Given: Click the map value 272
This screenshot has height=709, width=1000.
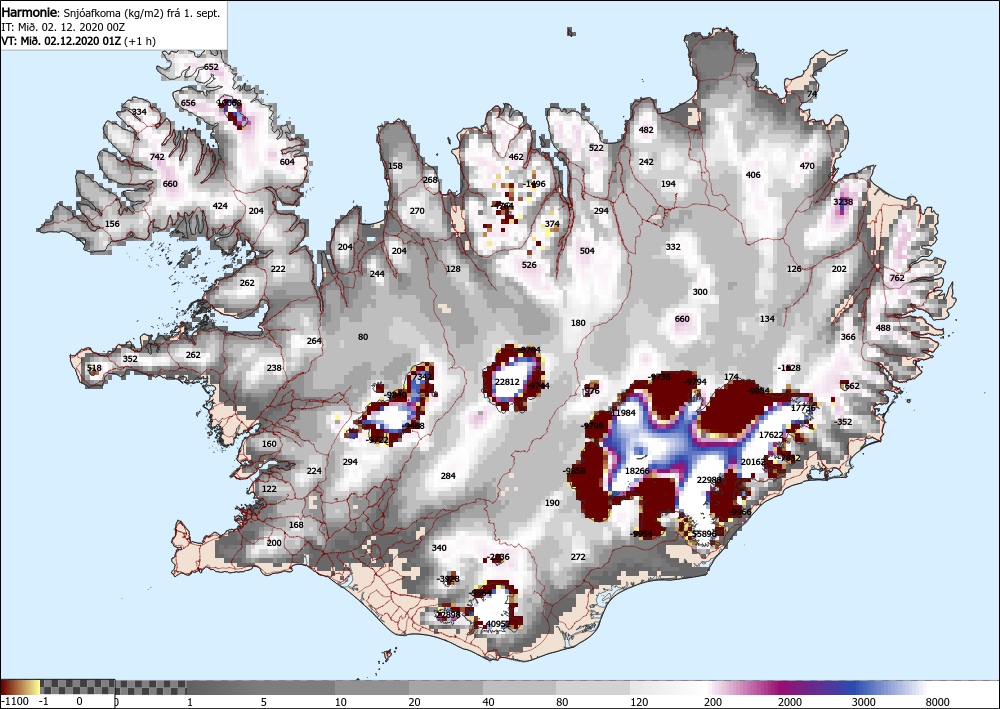Looking at the screenshot, I should tap(578, 557).
